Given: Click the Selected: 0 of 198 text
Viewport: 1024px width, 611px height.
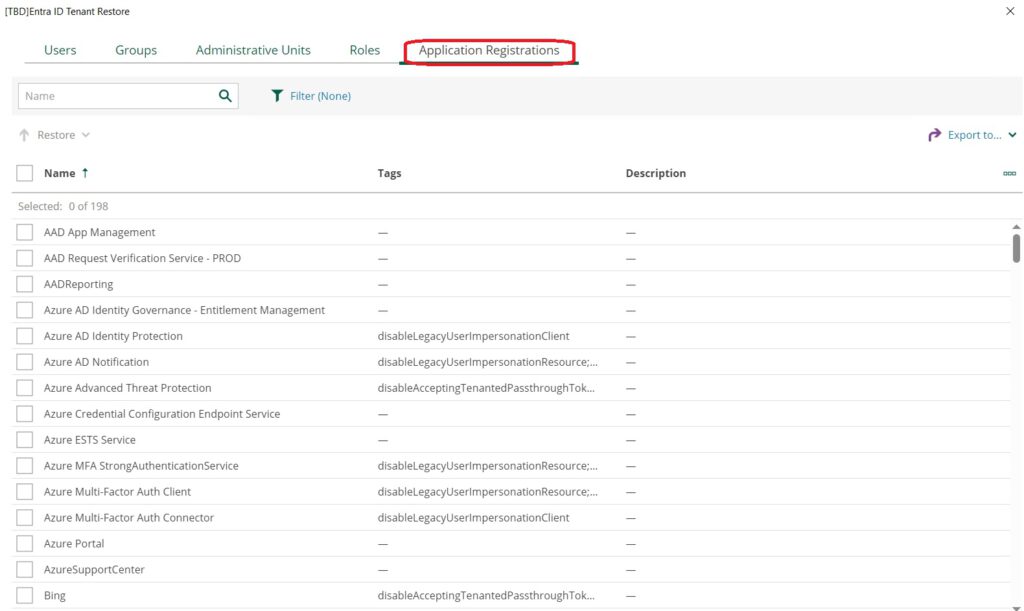Looking at the screenshot, I should click(63, 206).
